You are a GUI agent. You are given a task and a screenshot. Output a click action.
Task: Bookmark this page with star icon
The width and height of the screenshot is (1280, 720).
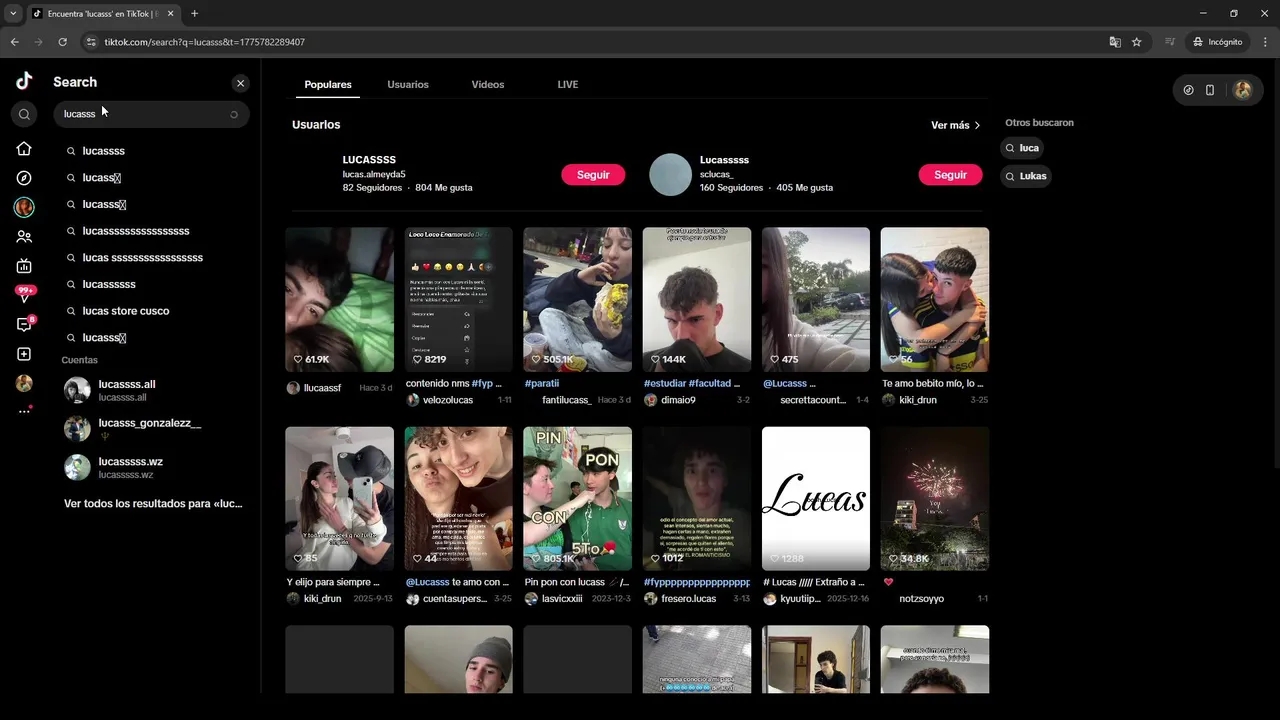(x=1137, y=42)
